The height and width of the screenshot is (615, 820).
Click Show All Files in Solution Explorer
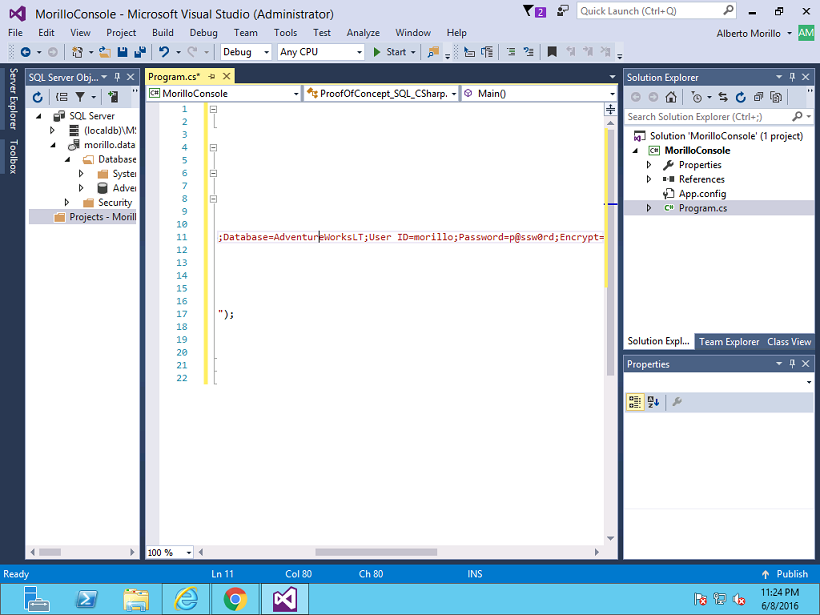coord(777,97)
